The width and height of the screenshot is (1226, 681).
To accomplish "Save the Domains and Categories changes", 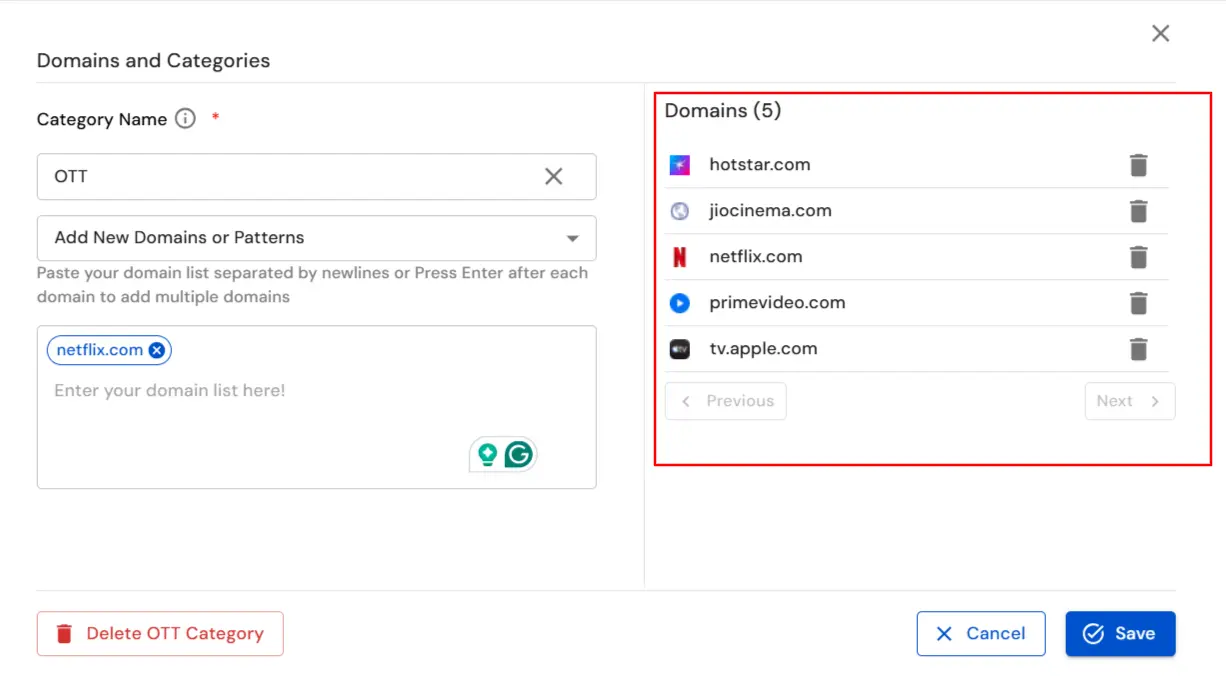I will 1120,633.
